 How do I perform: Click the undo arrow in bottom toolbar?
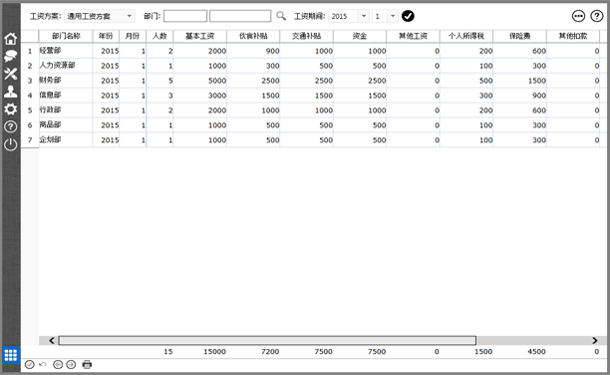[x=43, y=364]
